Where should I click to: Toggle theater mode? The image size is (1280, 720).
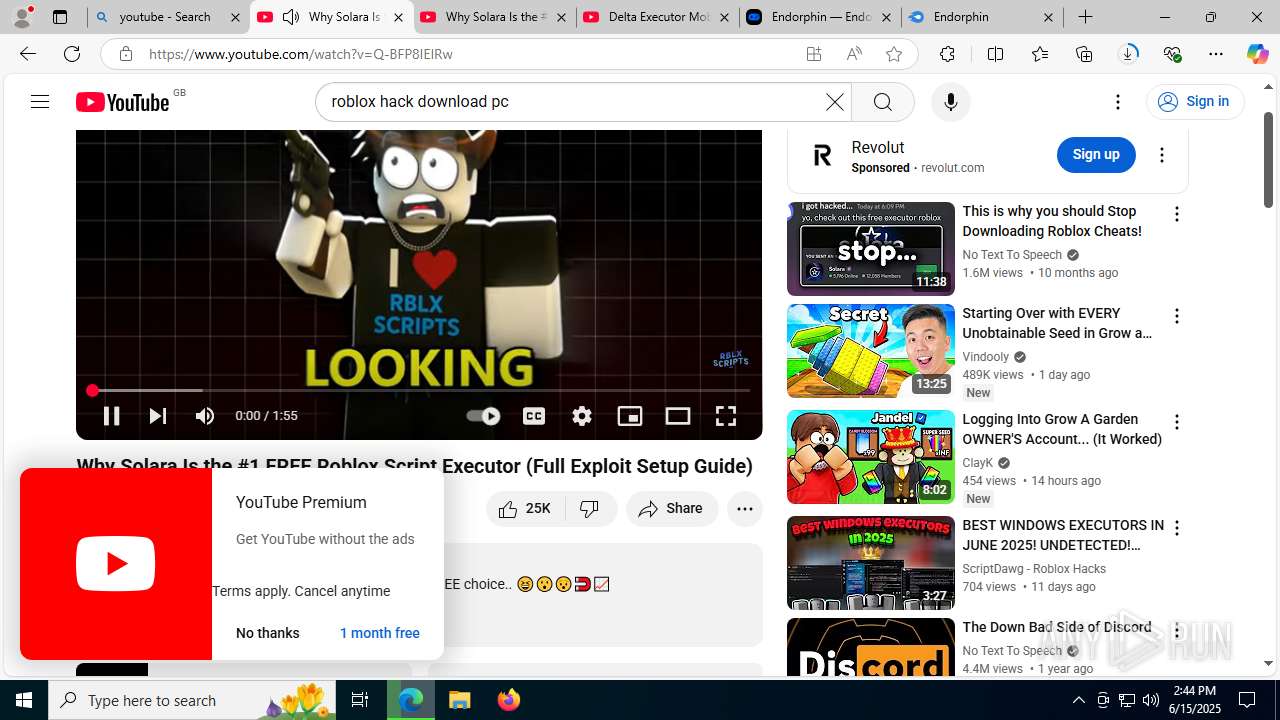point(678,416)
